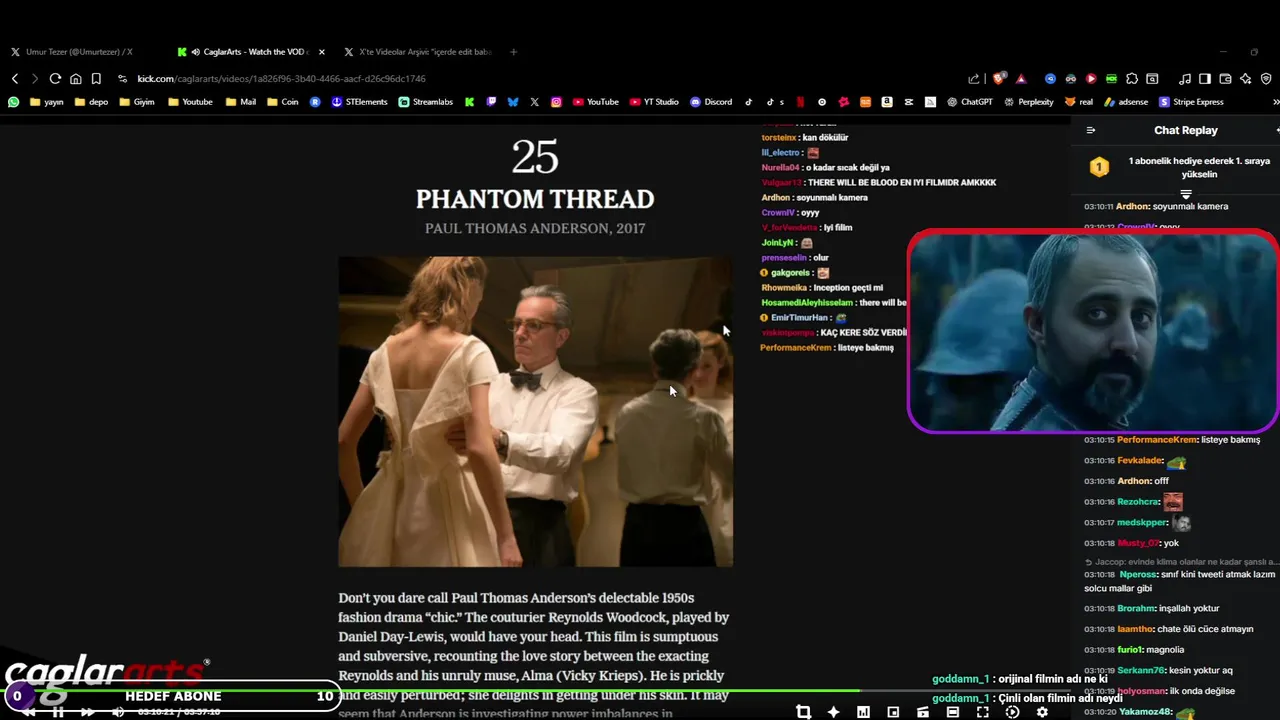
Task: Expand the depo bookmarks folder
Action: click(91, 102)
